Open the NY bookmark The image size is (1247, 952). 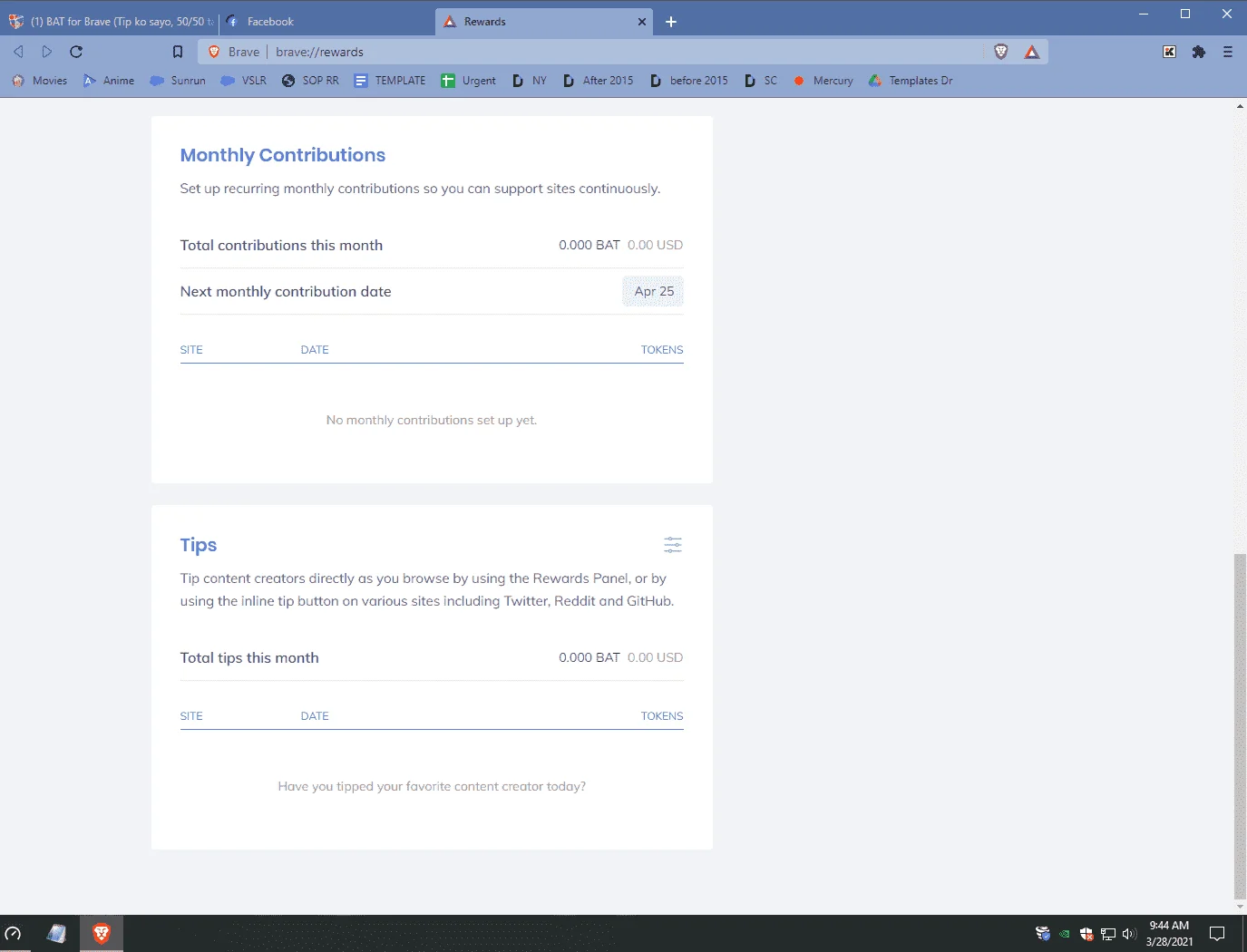[530, 81]
